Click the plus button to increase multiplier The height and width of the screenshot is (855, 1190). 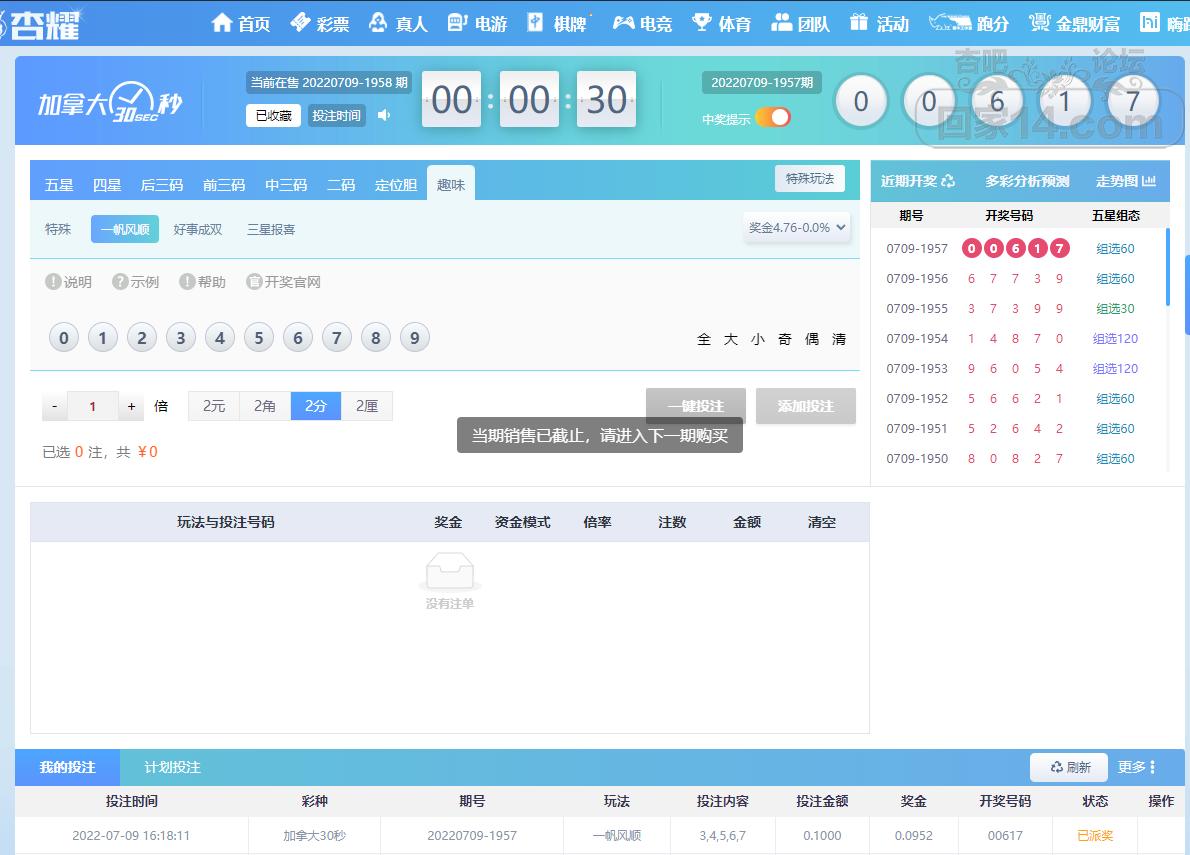[131, 407]
